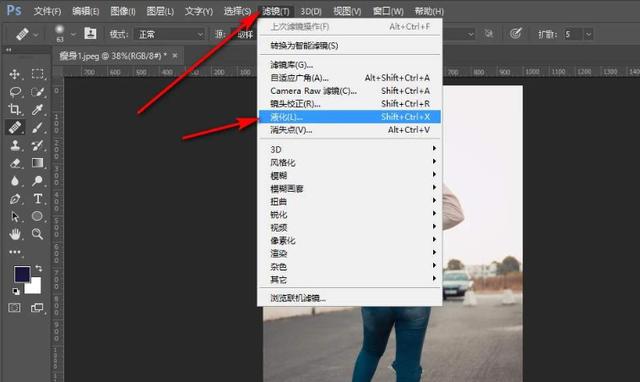Open the 文件(F) menu

[x=47, y=11]
